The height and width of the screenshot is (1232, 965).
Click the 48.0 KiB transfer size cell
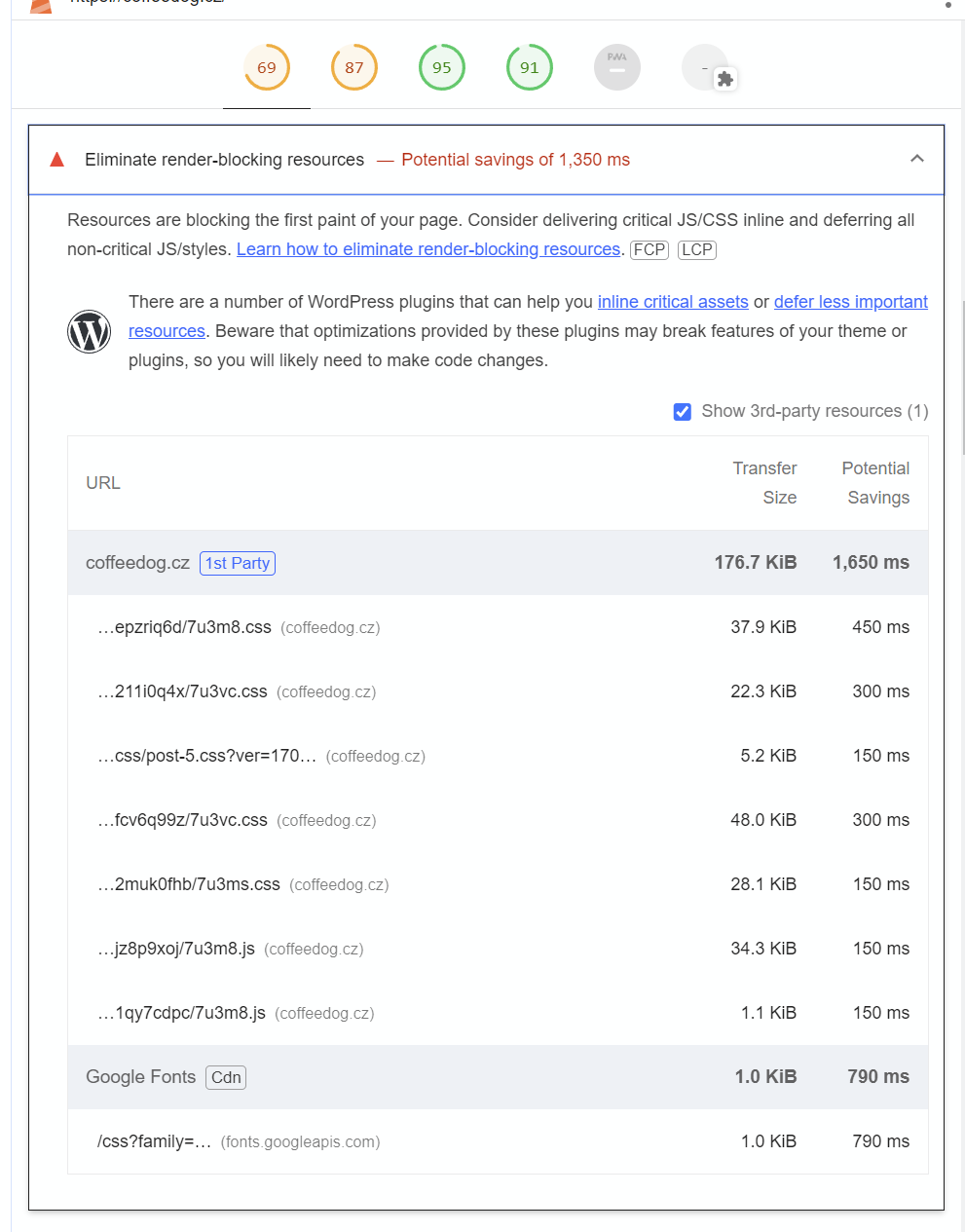click(763, 820)
